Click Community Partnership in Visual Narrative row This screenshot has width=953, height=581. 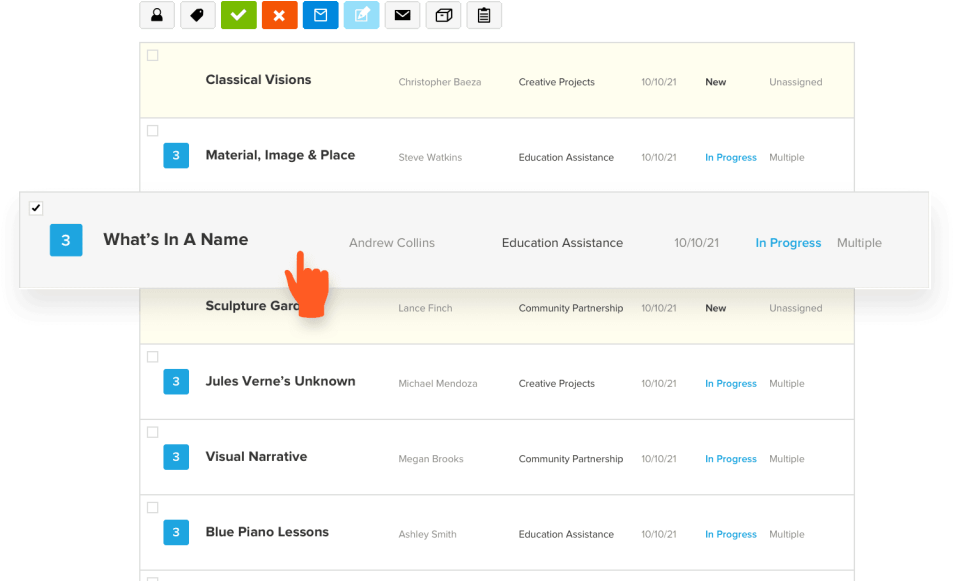tap(571, 459)
